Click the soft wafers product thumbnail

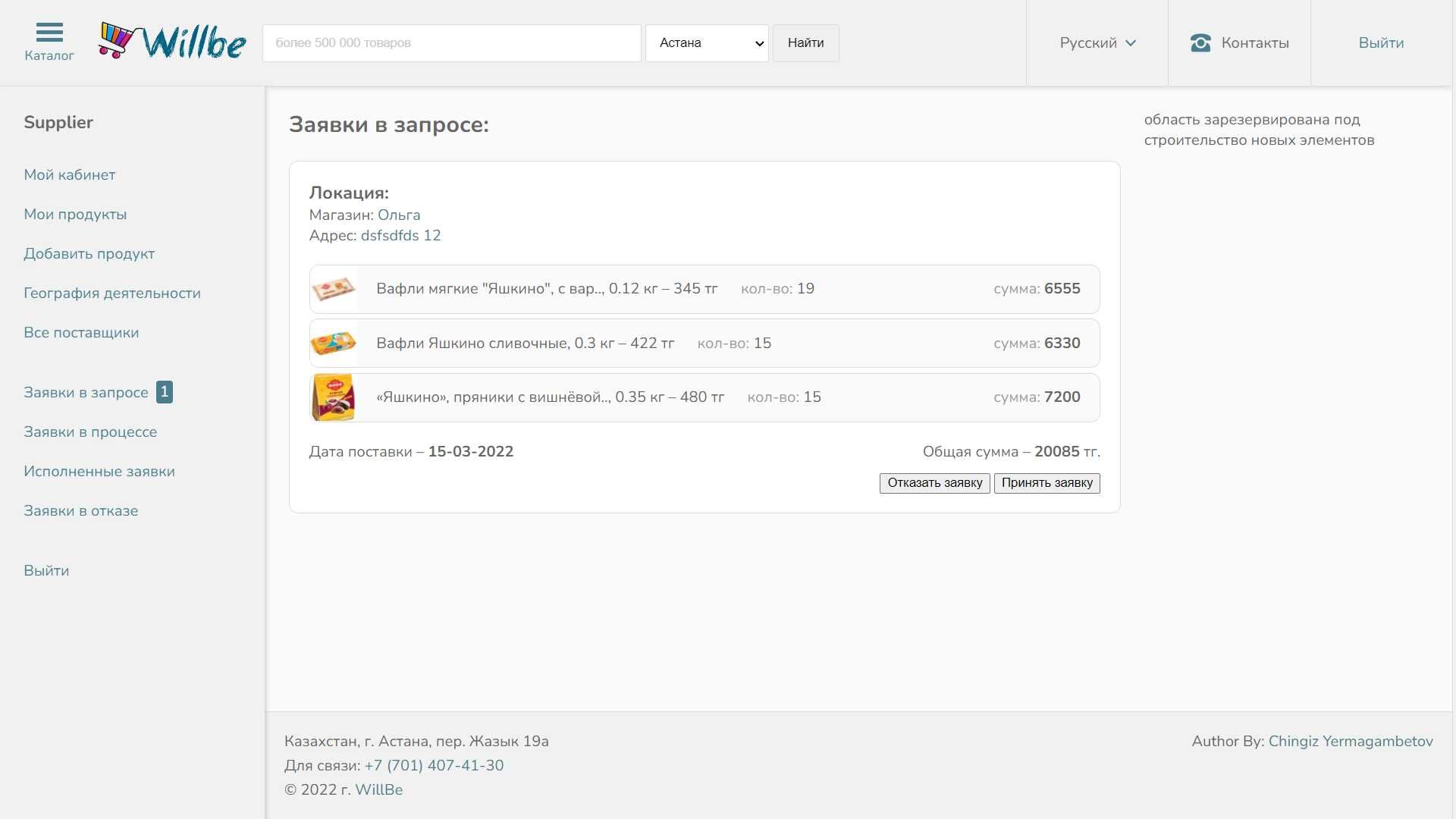pyautogui.click(x=334, y=289)
